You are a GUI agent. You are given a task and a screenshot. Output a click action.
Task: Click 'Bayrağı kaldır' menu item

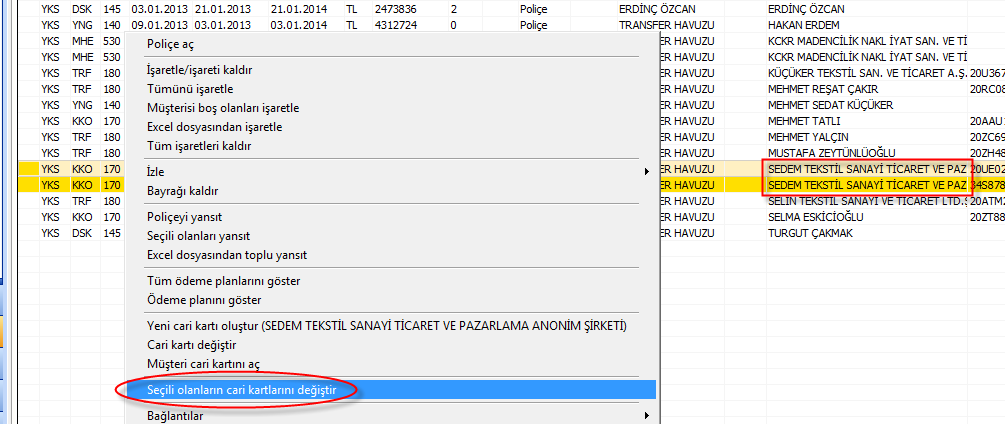coord(182,191)
